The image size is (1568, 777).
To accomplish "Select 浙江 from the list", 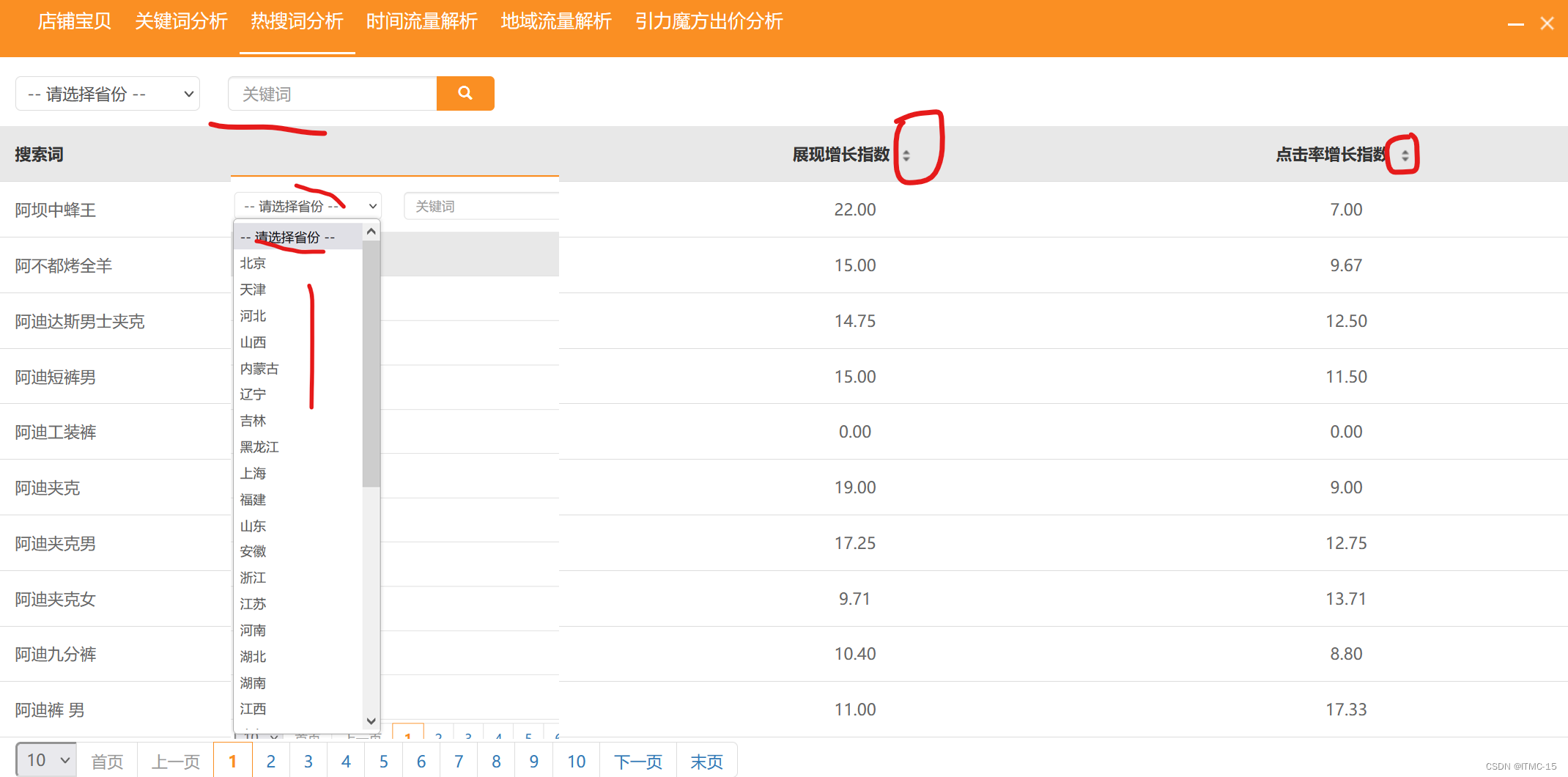I will click(x=253, y=578).
